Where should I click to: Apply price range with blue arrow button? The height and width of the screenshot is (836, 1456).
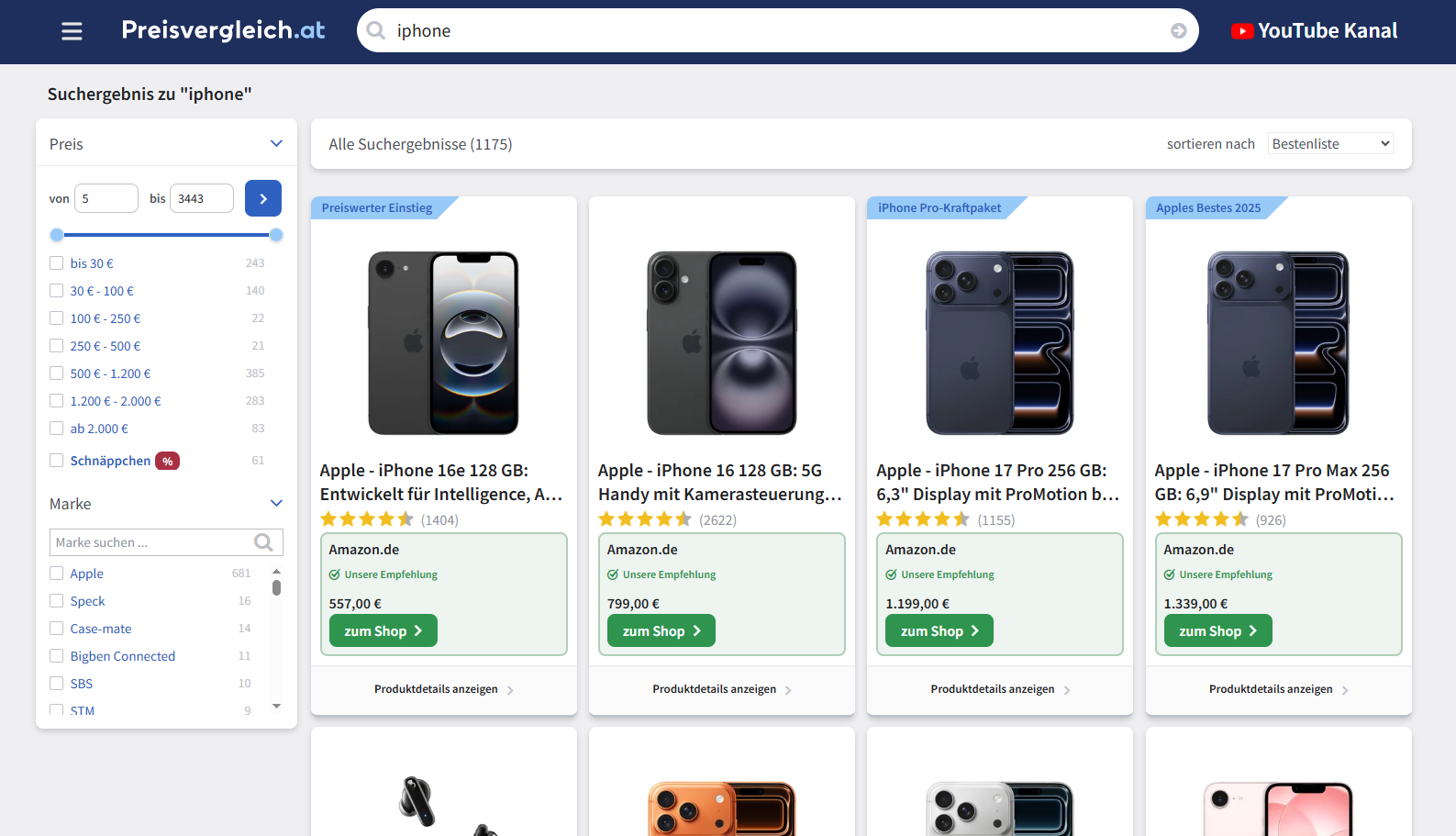pos(263,198)
